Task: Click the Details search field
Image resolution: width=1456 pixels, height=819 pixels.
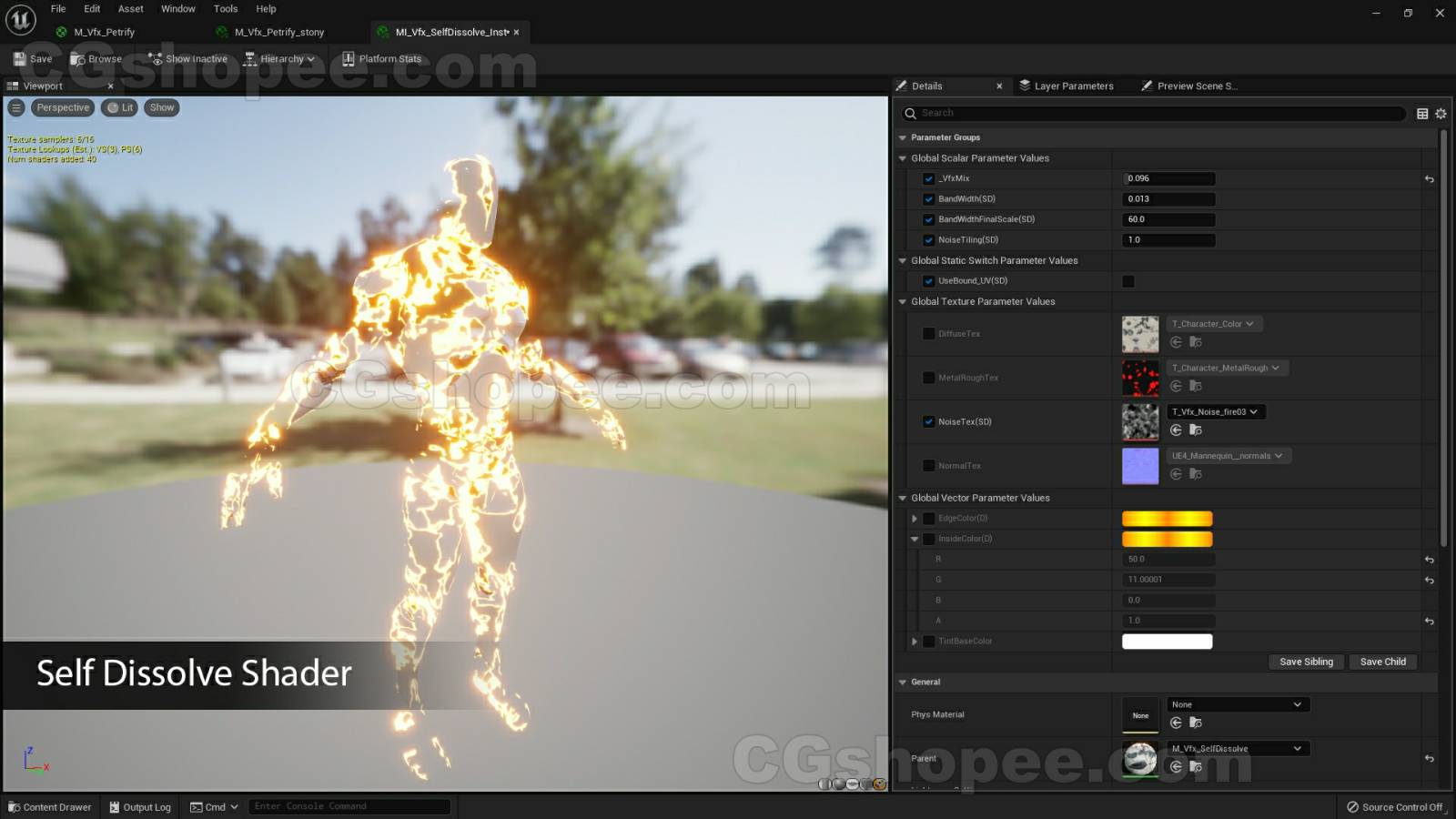Action: pos(1153,113)
